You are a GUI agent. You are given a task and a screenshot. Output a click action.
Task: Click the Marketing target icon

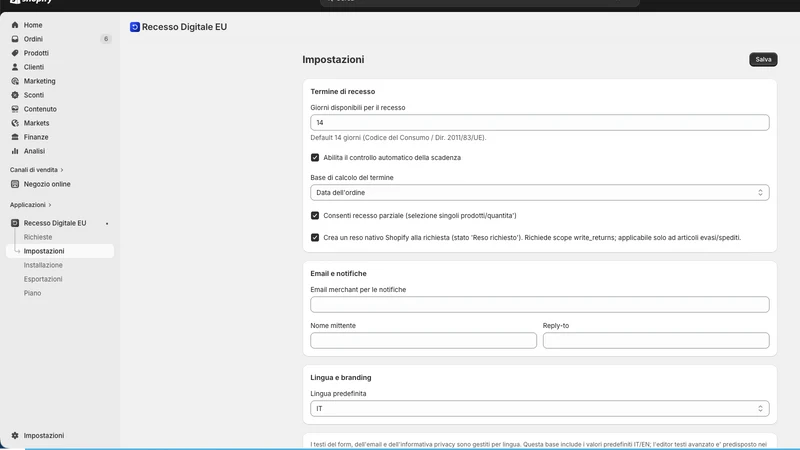15,81
